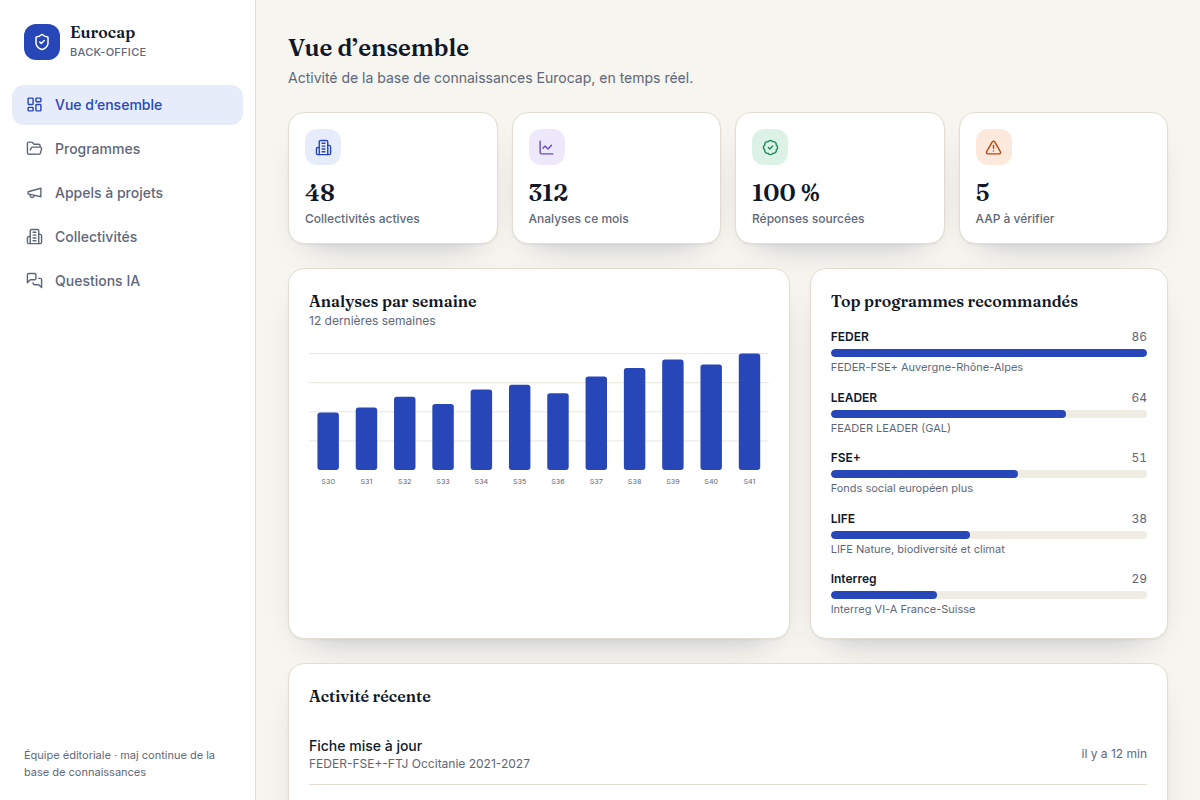Click the FEDER score value 86

[1139, 337]
